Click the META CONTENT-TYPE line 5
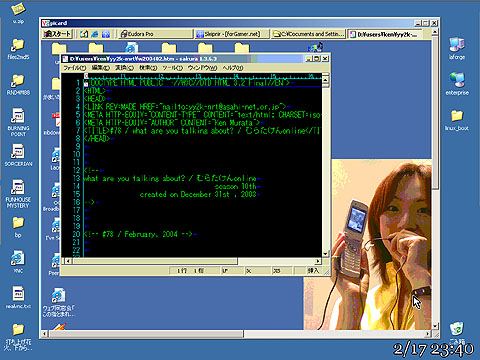The height and width of the screenshot is (360, 480). click(x=202, y=115)
